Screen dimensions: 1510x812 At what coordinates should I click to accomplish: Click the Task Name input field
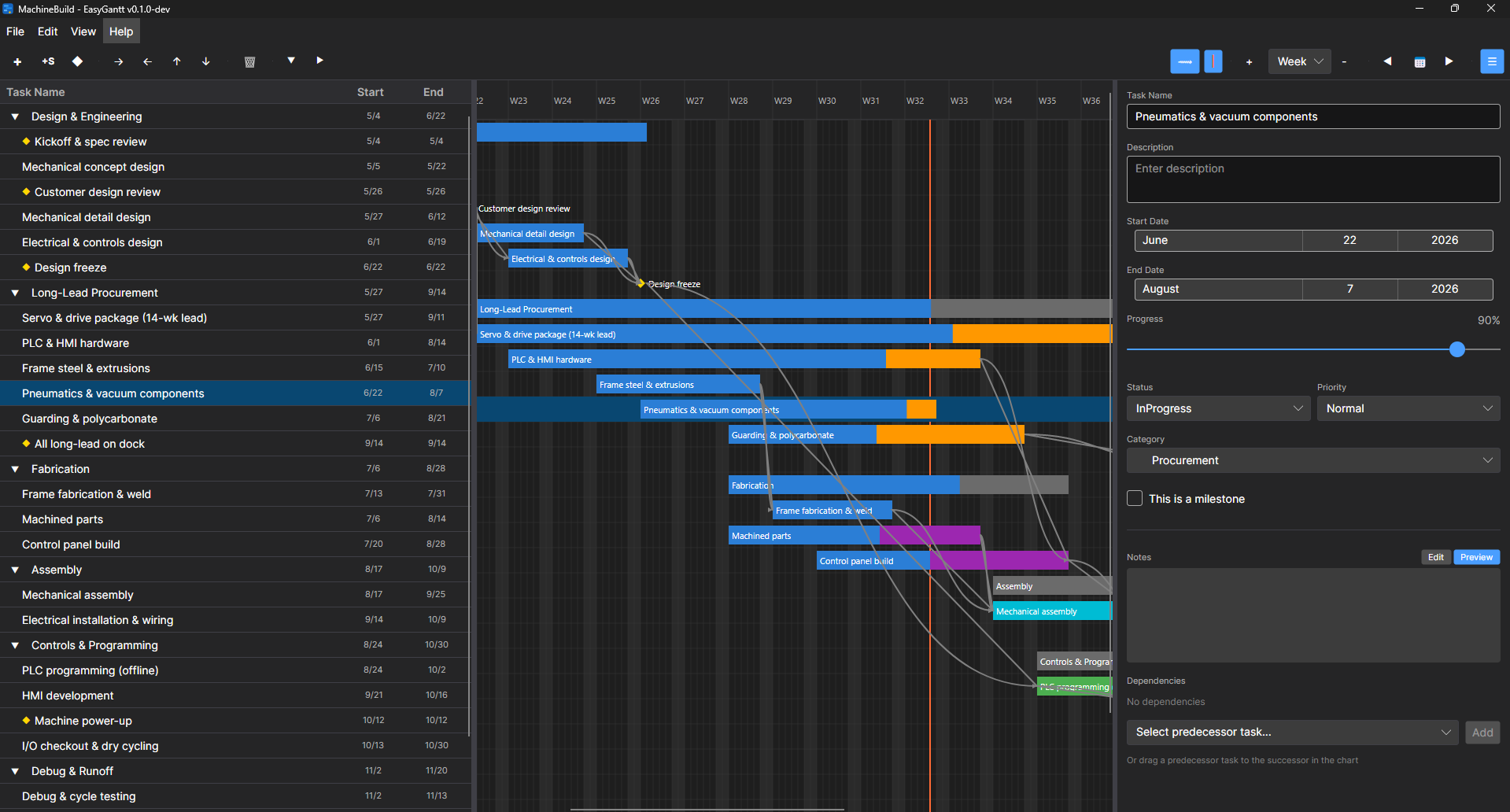coord(1313,116)
